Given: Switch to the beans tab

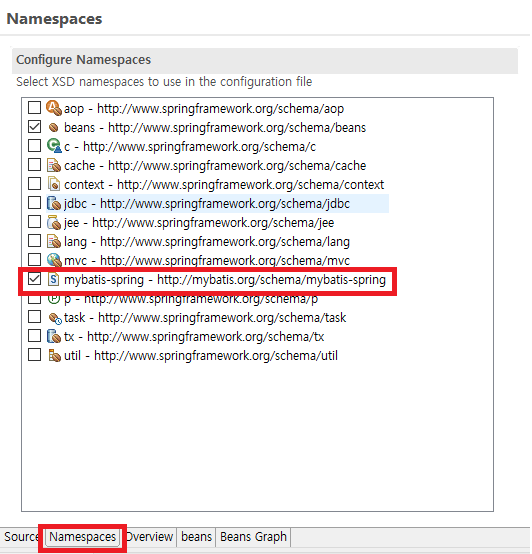Looking at the screenshot, I should (x=196, y=537).
